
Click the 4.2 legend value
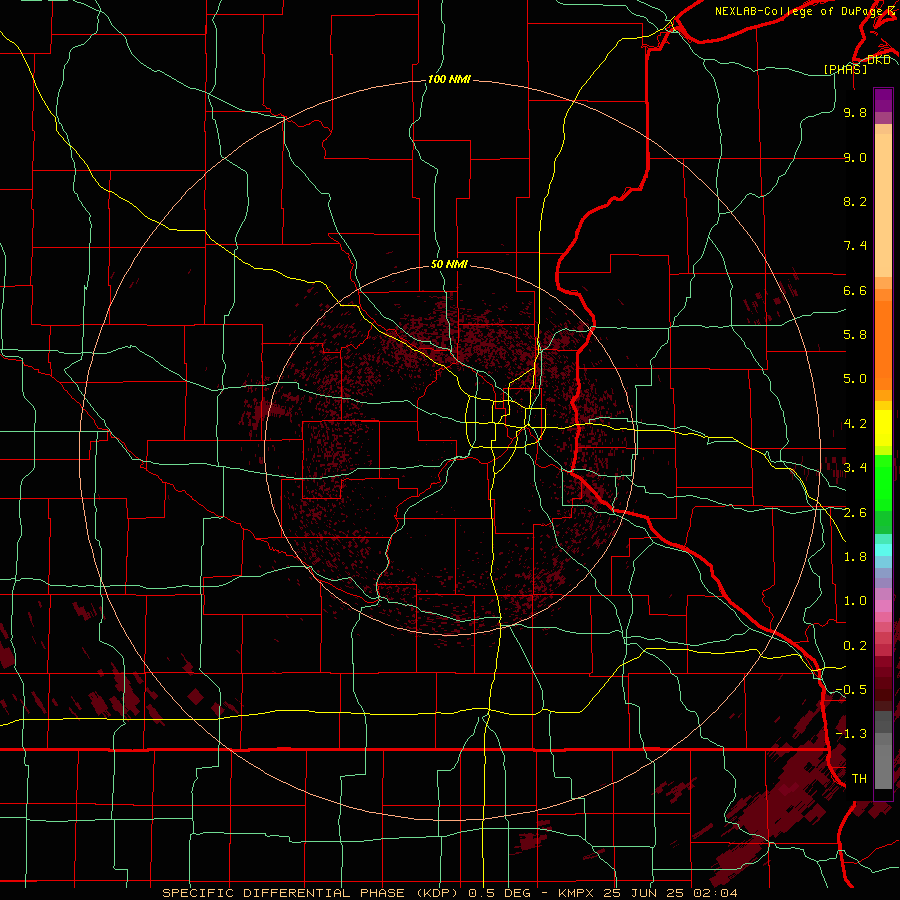(x=855, y=424)
